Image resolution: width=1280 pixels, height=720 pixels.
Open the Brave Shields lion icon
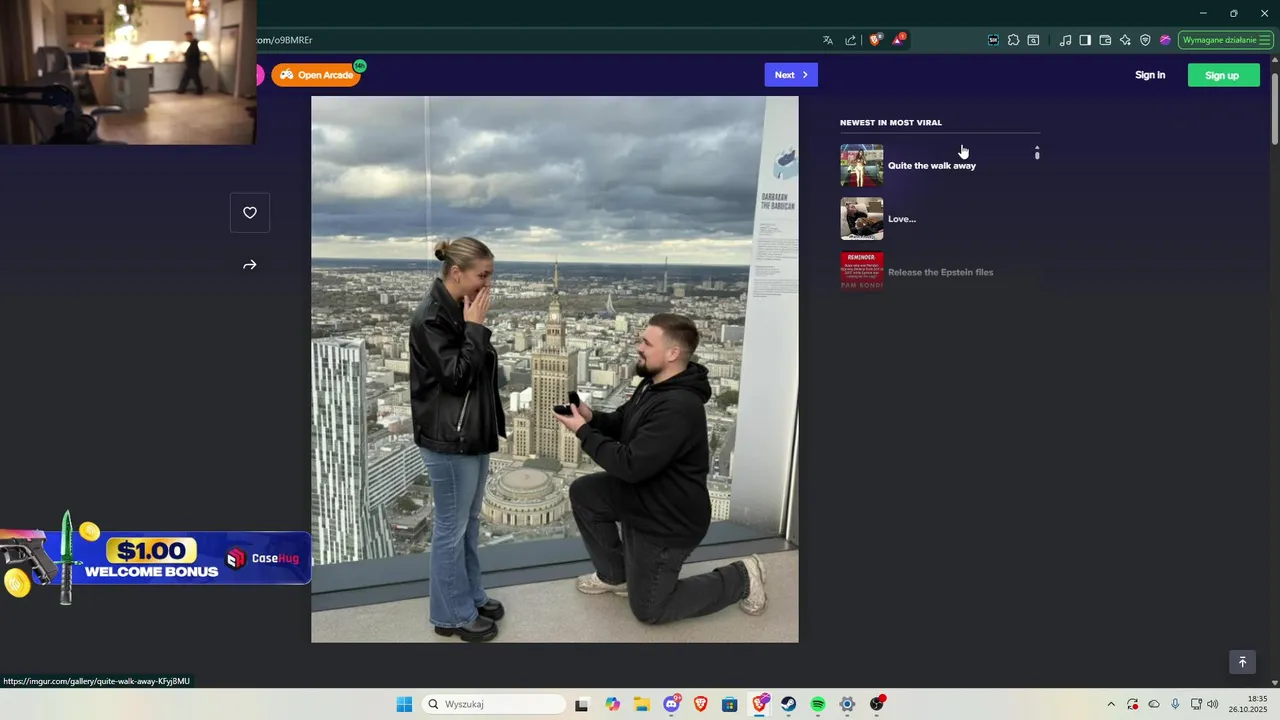(876, 40)
